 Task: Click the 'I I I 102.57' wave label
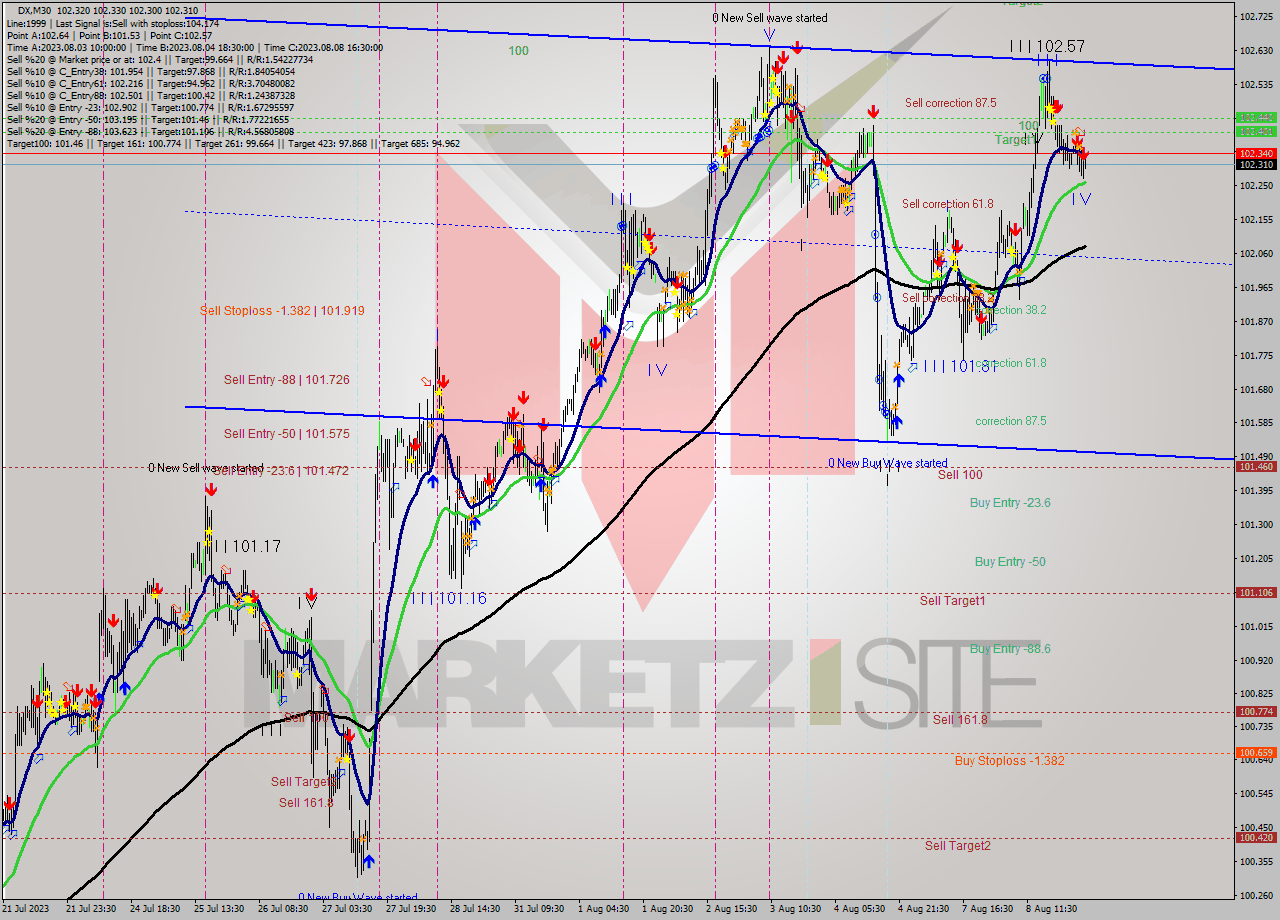[x=1047, y=46]
